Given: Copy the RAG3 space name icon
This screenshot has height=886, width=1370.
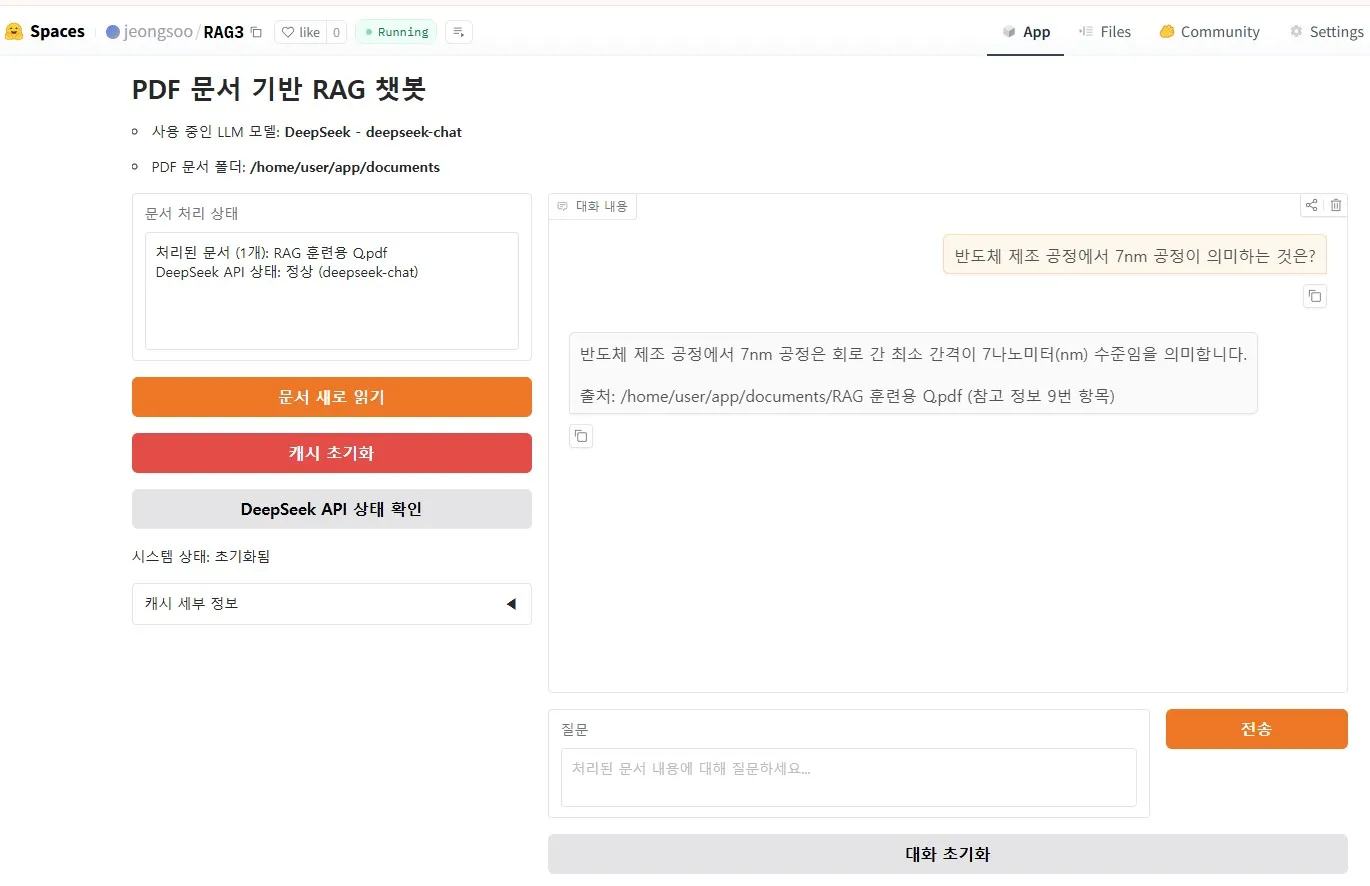Looking at the screenshot, I should point(256,32).
